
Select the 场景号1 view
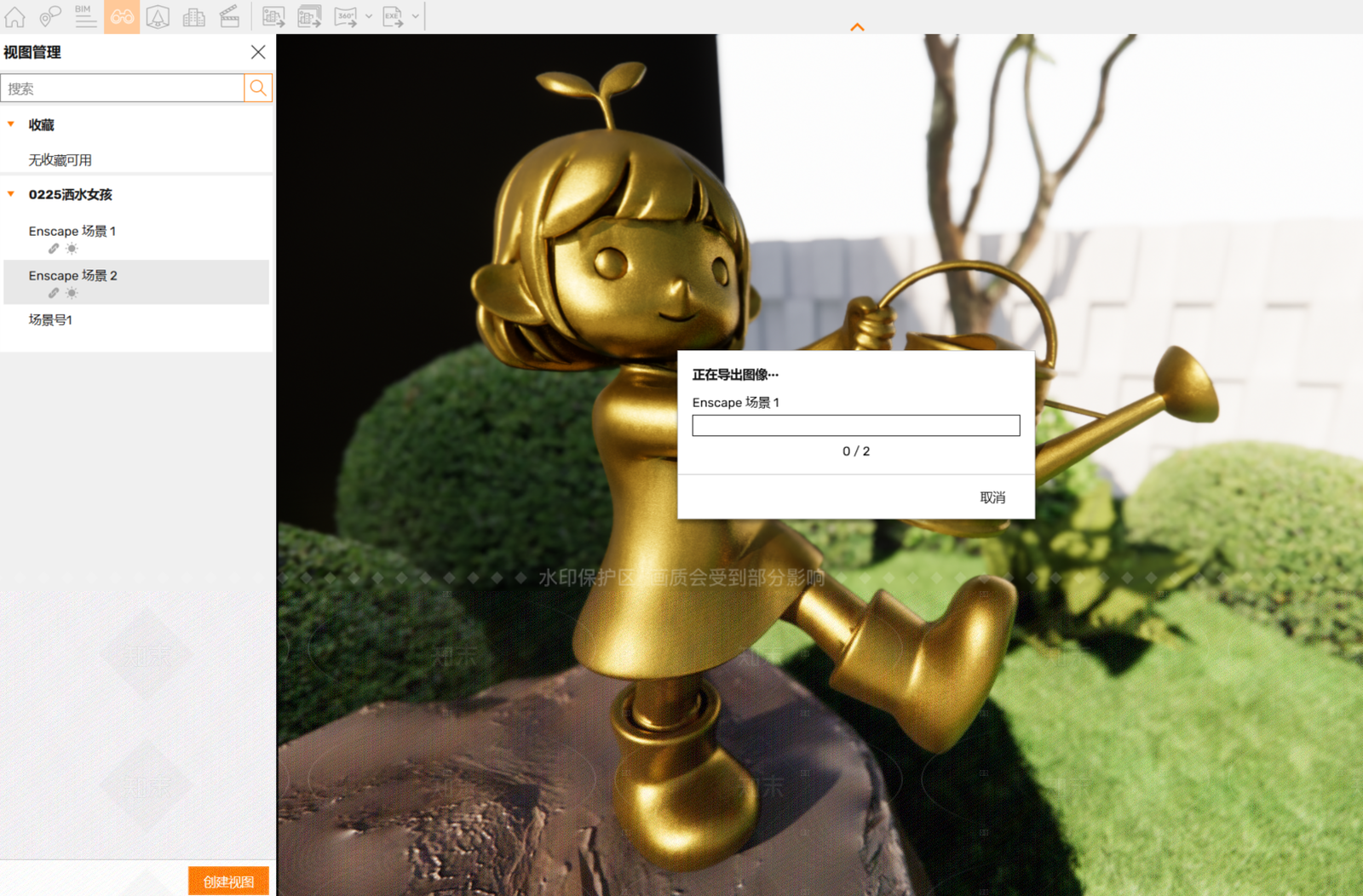[50, 320]
